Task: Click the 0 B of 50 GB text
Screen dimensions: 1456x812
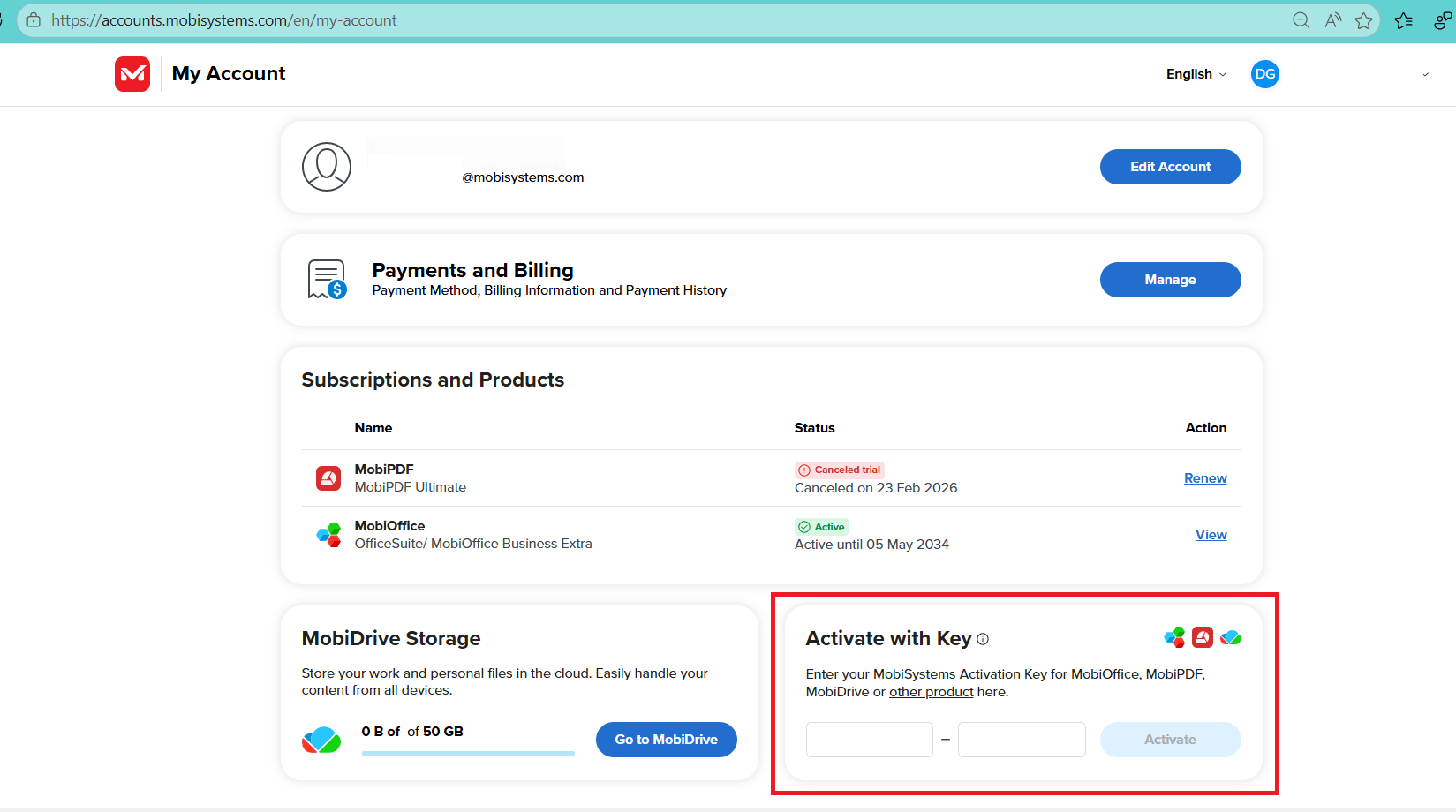Action: (x=412, y=732)
